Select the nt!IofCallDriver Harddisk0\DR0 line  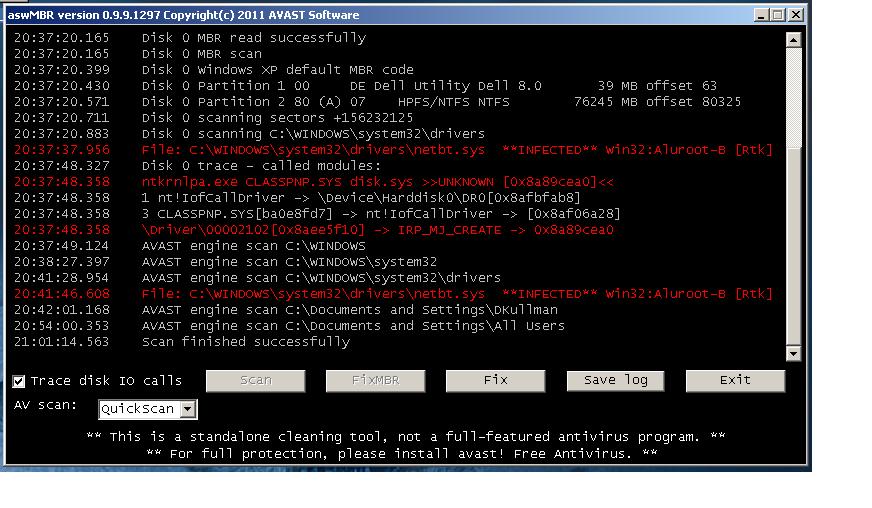point(297,198)
